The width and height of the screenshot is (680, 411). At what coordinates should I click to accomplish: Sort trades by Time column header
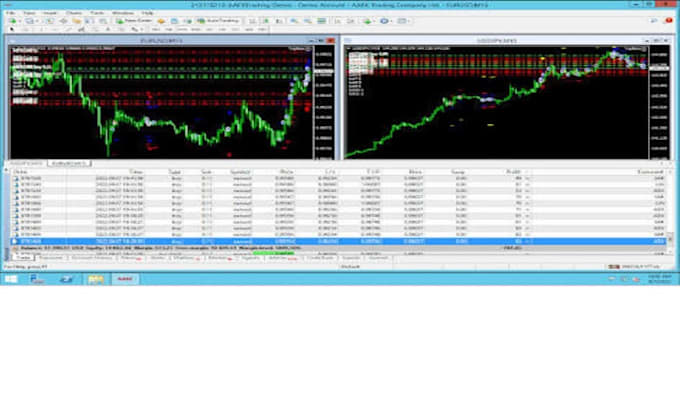(x=136, y=172)
